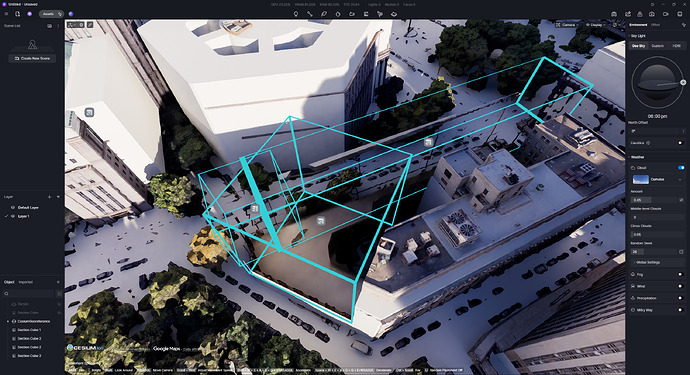The width and height of the screenshot is (690, 375).
Task: Click the export/share icon in top-right toolbar
Action: pyautogui.click(x=628, y=14)
